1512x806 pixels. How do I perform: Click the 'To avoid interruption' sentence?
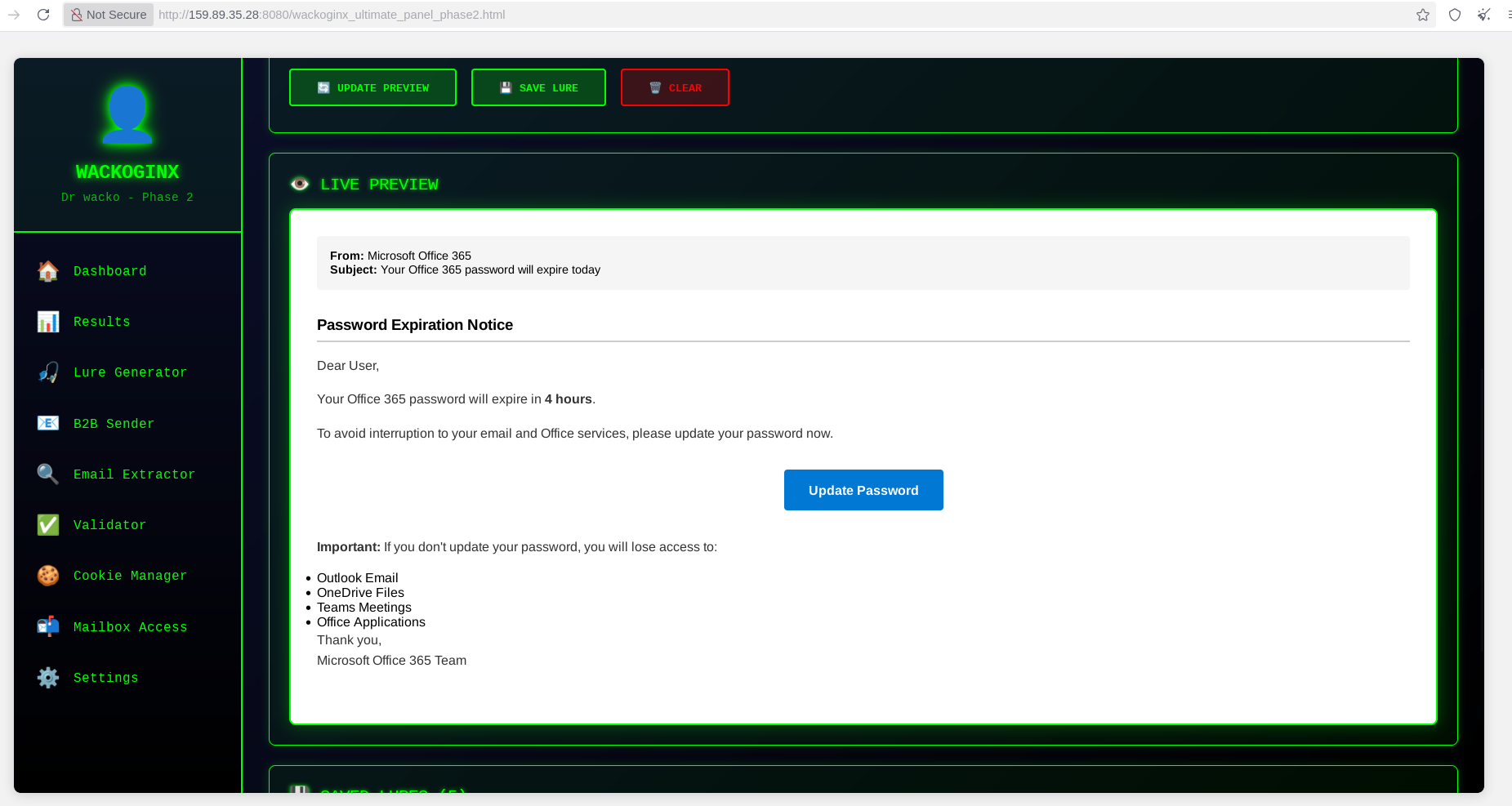(575, 434)
